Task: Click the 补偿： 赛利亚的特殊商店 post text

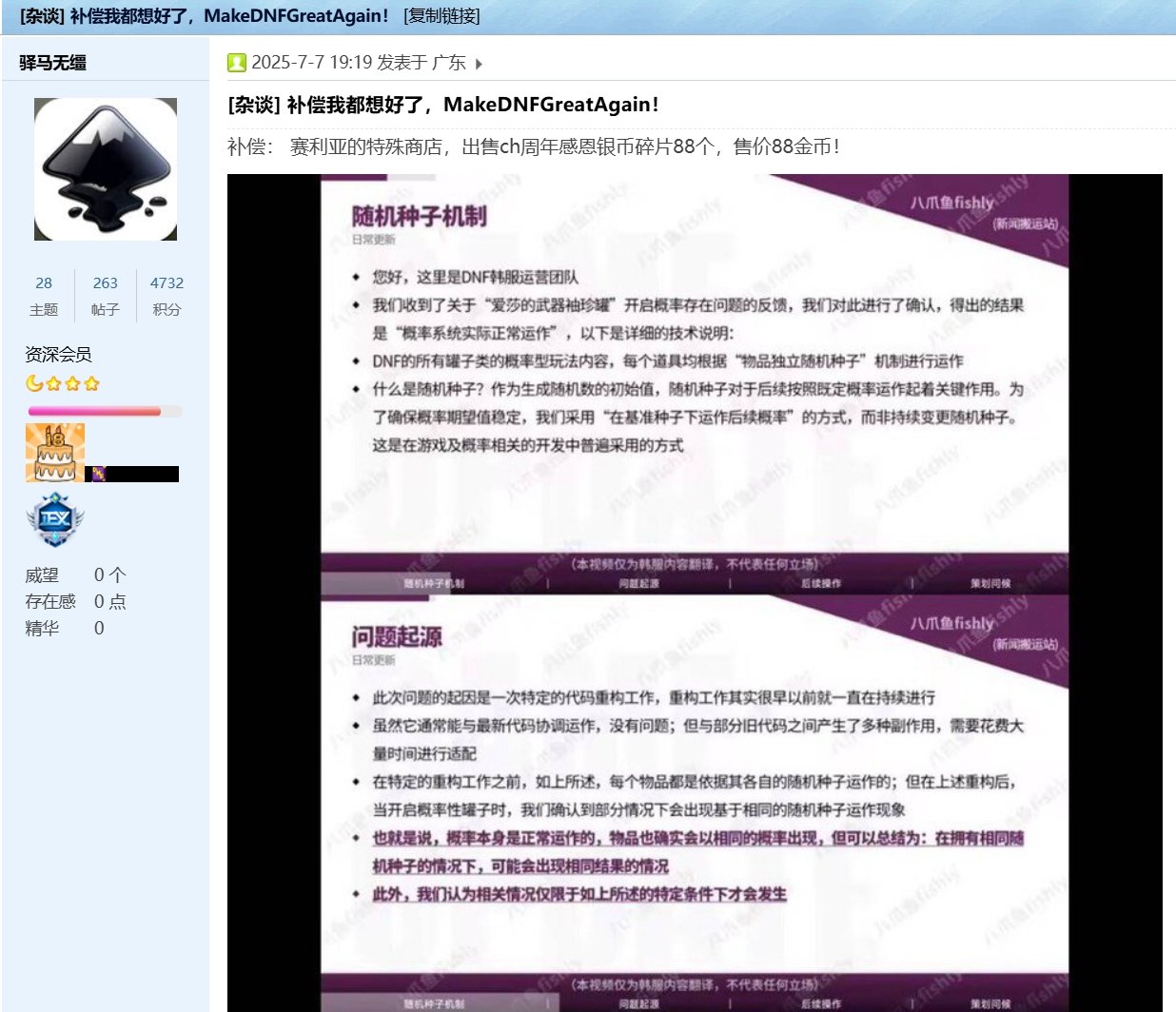Action: click(x=534, y=146)
